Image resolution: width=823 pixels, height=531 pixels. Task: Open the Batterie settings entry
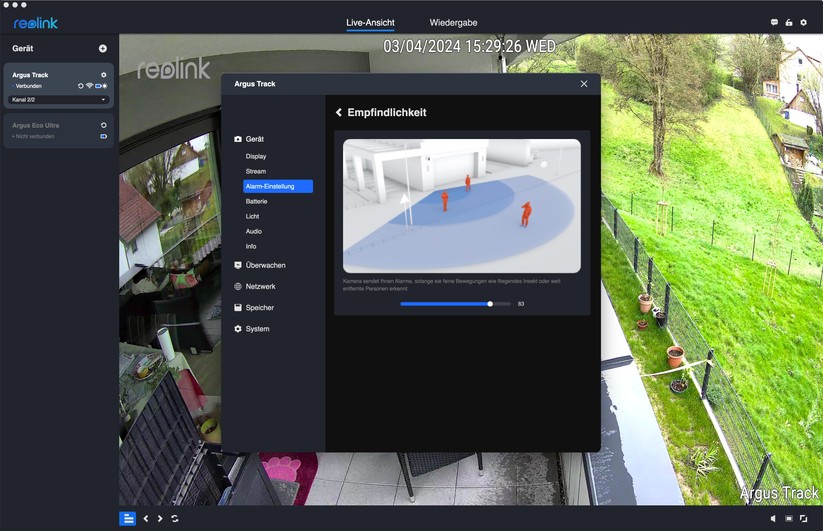pyautogui.click(x=256, y=201)
